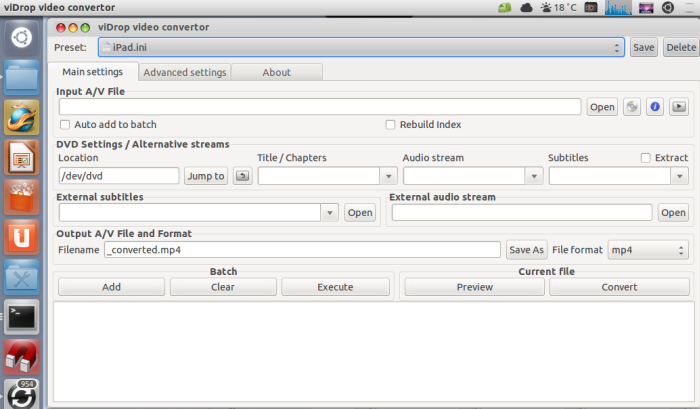Image resolution: width=700 pixels, height=409 pixels.
Task: Expand the Subtitles dropdown arrow
Action: [x=679, y=176]
